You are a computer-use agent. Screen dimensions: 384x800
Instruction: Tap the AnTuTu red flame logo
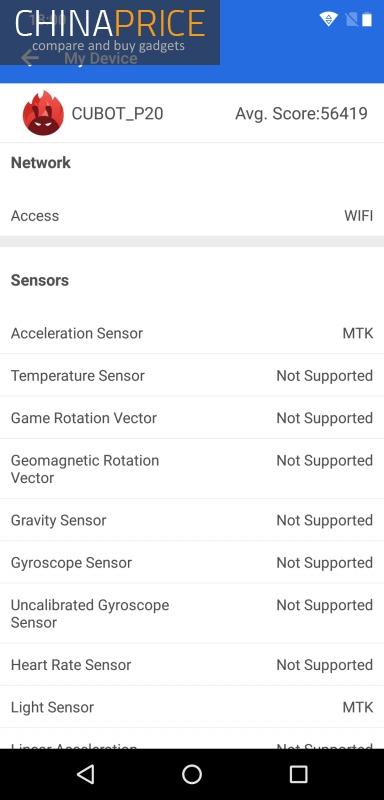pos(43,113)
